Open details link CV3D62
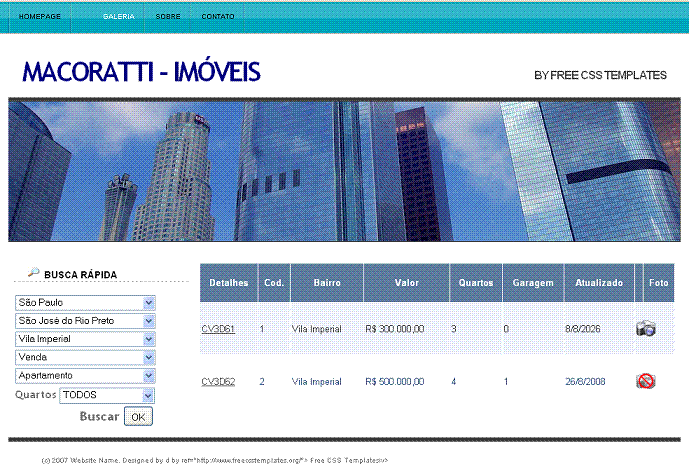This screenshot has width=689, height=469. [218, 382]
